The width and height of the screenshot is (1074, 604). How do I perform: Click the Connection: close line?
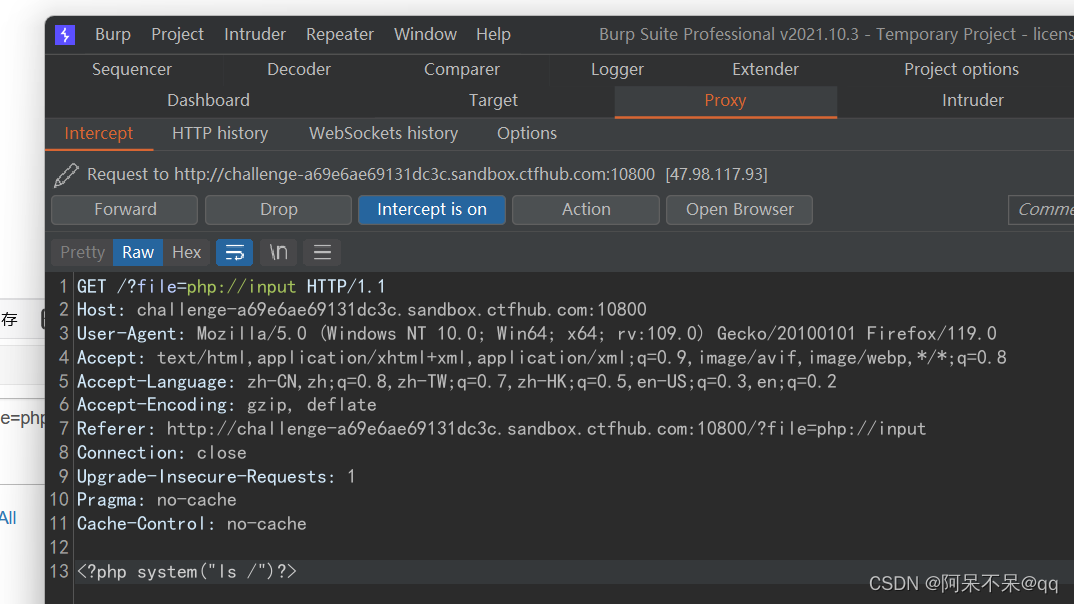[x=161, y=453]
